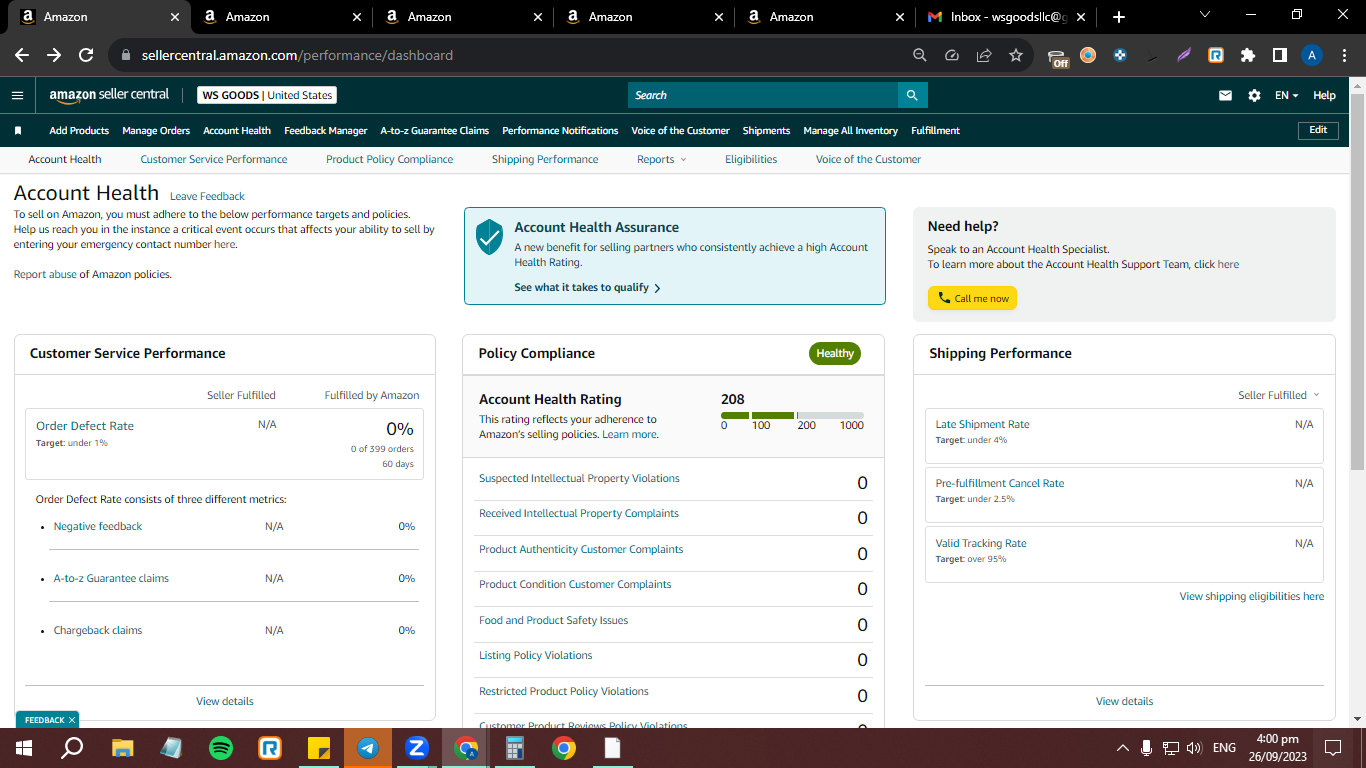Image resolution: width=1366 pixels, height=768 pixels.
Task: Click the bookmark flag icon beside Add Products
Action: click(x=18, y=130)
